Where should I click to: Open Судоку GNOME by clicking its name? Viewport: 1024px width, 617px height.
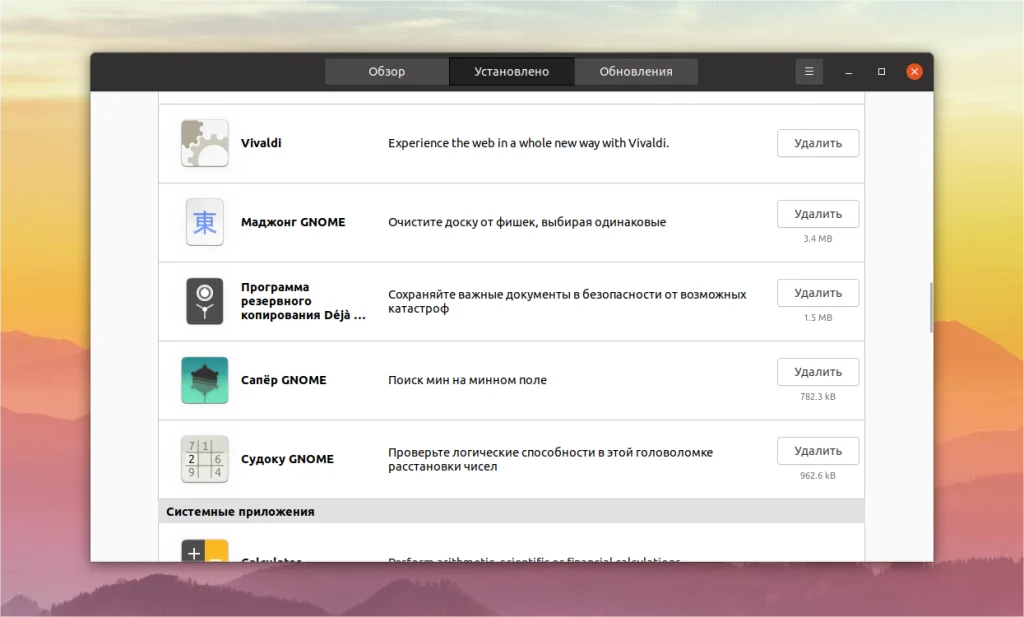(288, 458)
